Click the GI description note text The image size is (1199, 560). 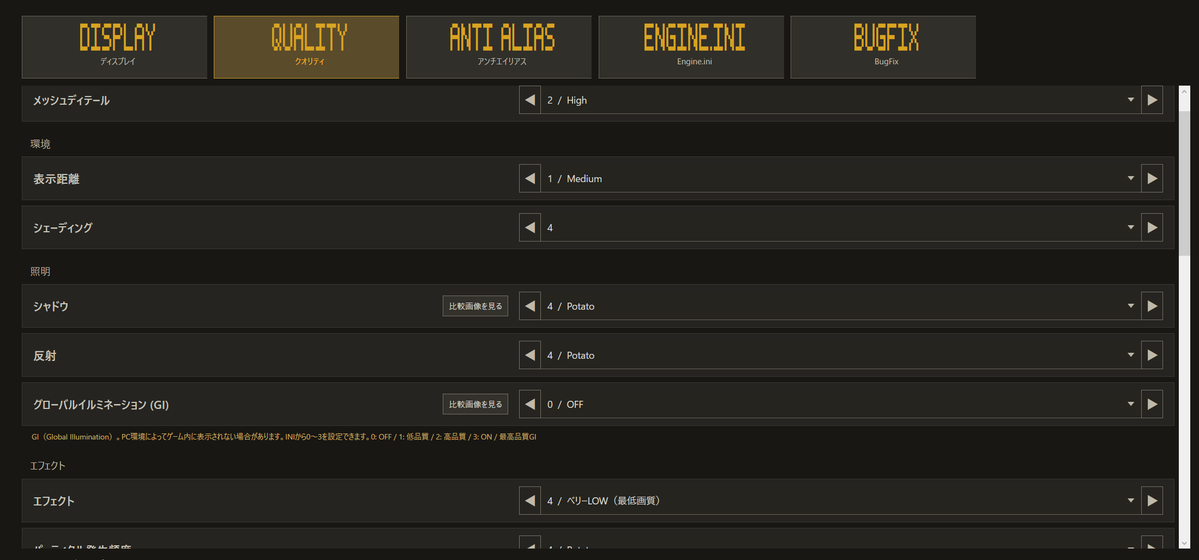284,437
